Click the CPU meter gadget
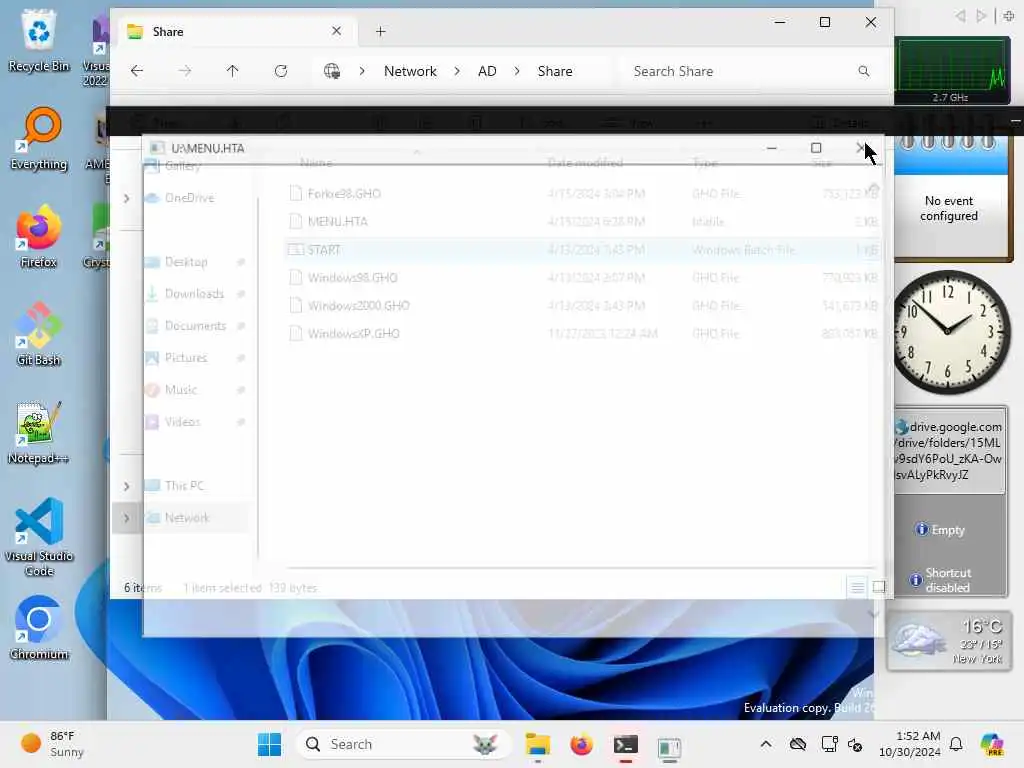The width and height of the screenshot is (1024, 768). tap(952, 71)
